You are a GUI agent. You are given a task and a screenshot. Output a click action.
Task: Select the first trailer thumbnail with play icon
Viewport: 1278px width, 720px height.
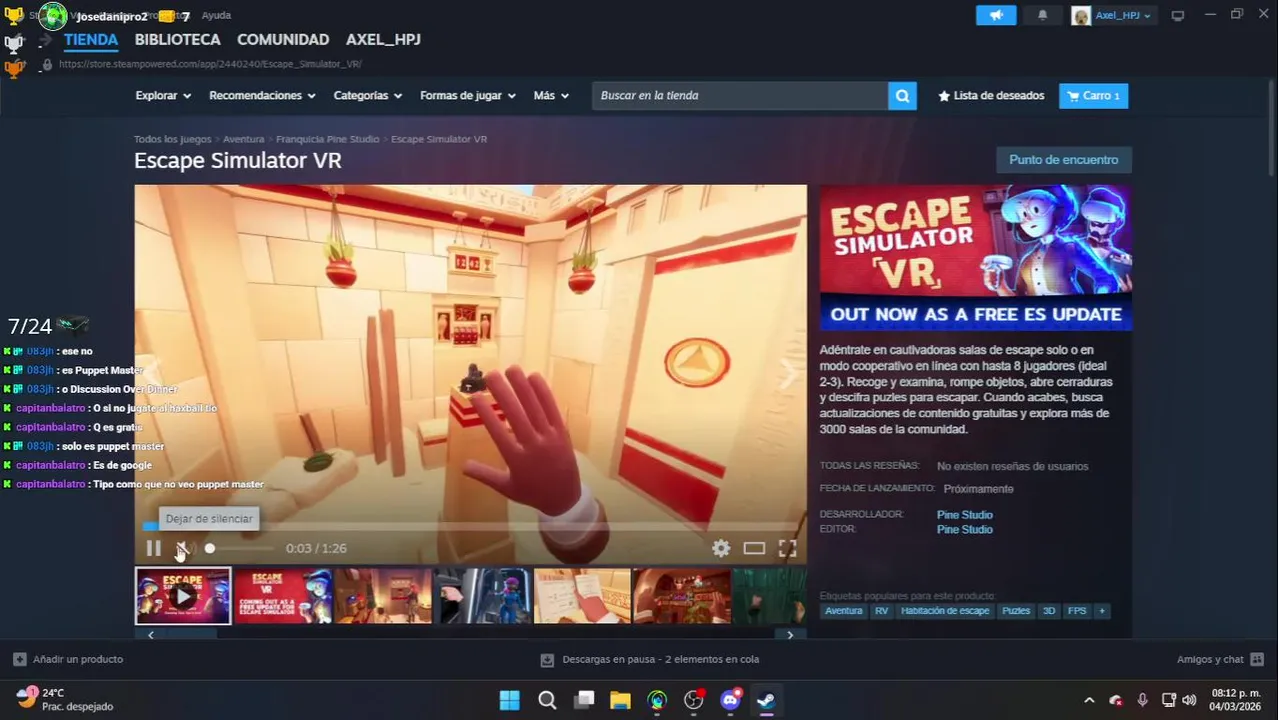(183, 596)
